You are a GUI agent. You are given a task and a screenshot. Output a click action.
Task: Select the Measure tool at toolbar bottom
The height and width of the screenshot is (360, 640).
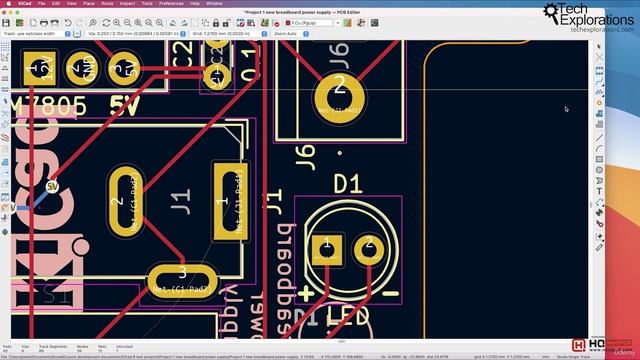pos(599,247)
